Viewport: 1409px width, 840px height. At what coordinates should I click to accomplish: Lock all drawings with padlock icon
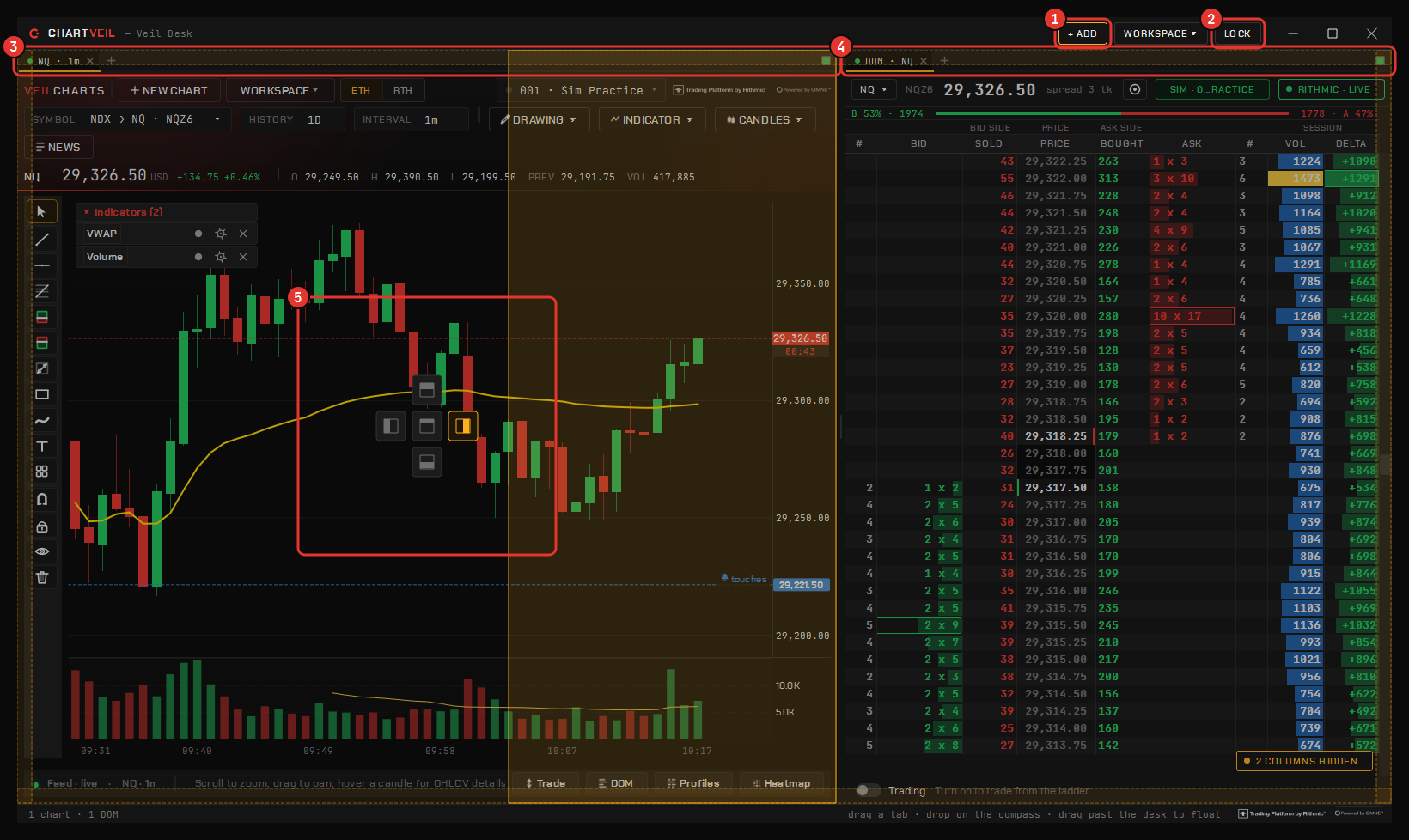coord(41,526)
